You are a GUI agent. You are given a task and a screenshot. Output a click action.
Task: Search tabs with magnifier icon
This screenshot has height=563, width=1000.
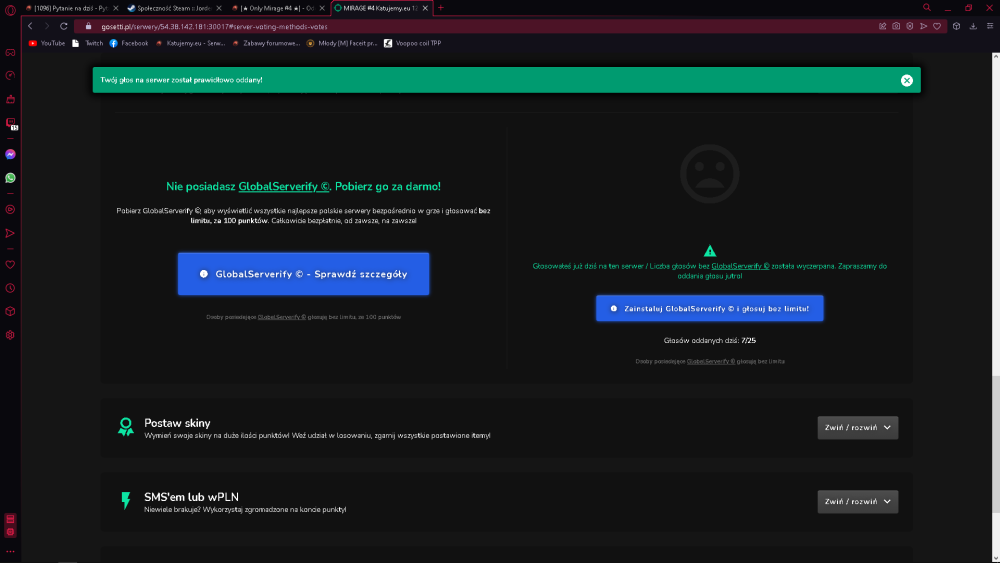coord(927,8)
